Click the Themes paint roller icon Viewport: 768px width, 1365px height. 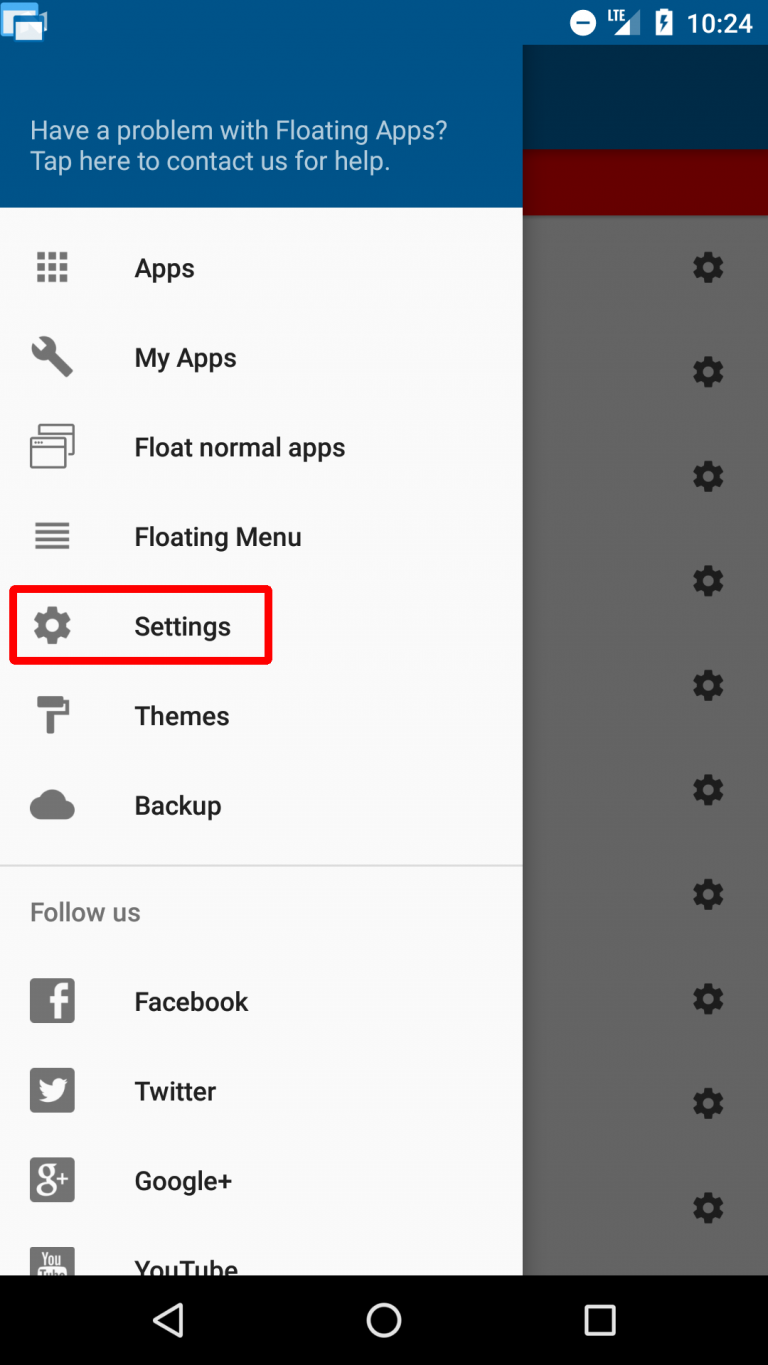point(51,715)
